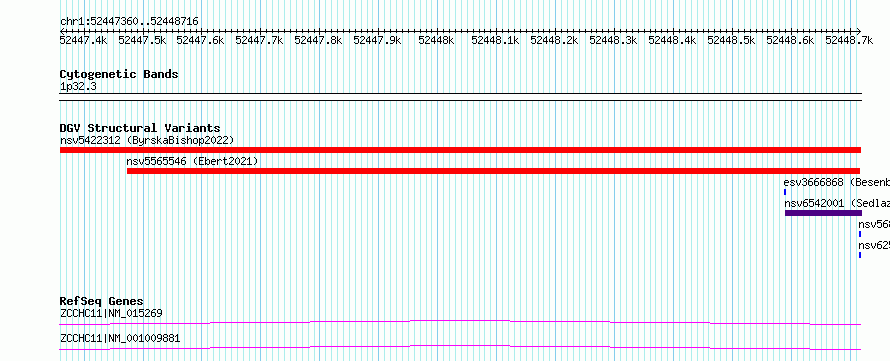Click the chr1:52447360..52448716 region label
Viewport: 890px width, 361px height.
129,22
